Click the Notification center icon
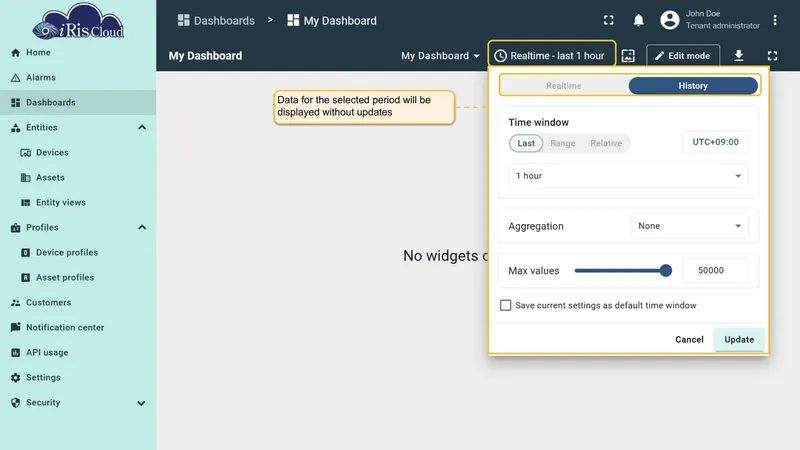The height and width of the screenshot is (450, 800). (x=16, y=328)
